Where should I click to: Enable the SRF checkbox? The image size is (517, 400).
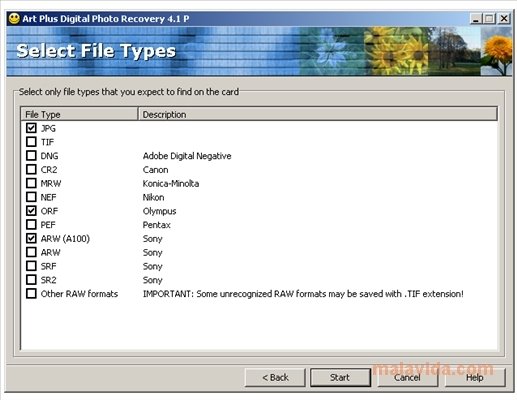tap(31, 266)
